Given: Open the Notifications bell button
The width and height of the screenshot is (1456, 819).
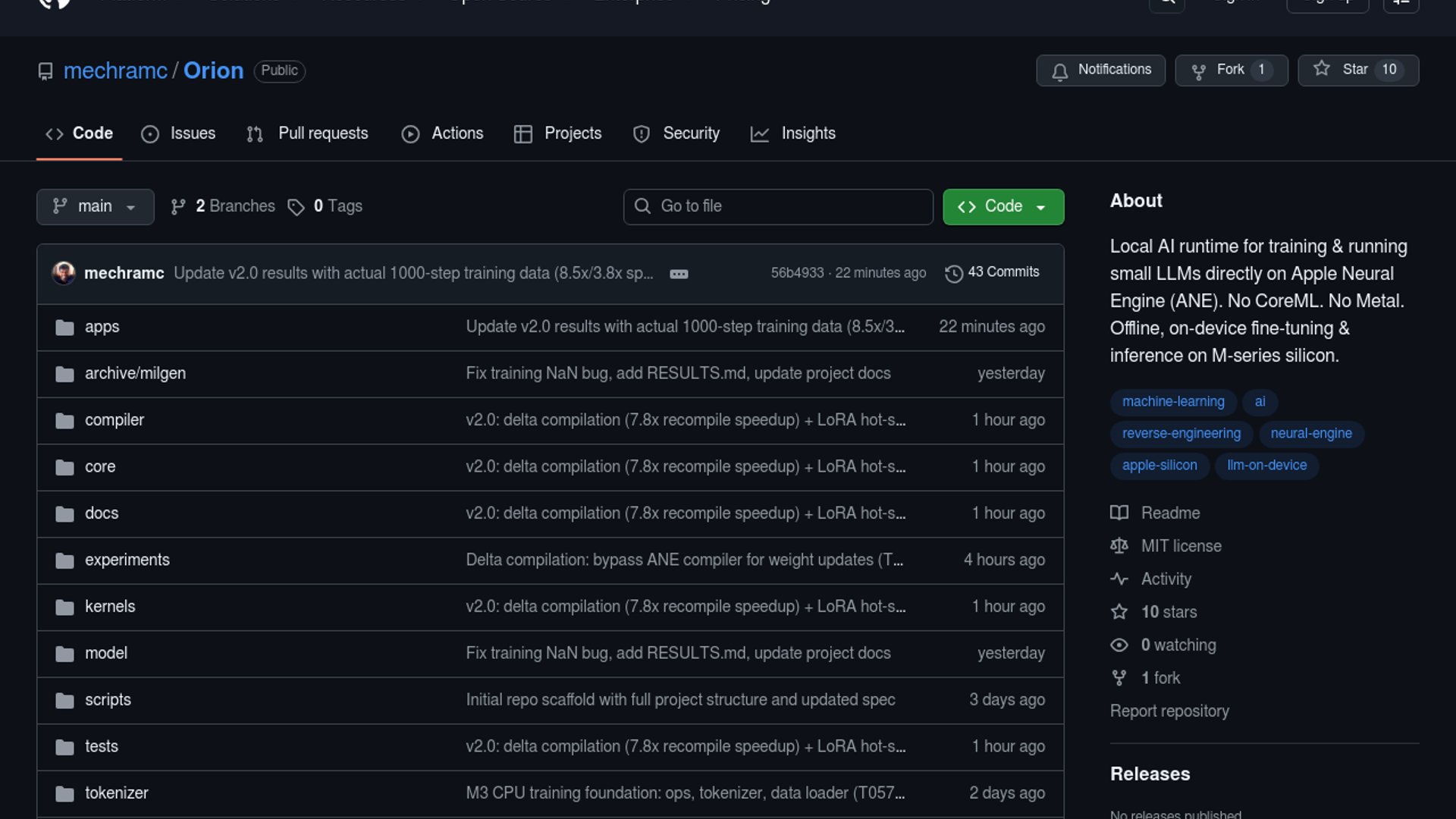Looking at the screenshot, I should [1100, 71].
